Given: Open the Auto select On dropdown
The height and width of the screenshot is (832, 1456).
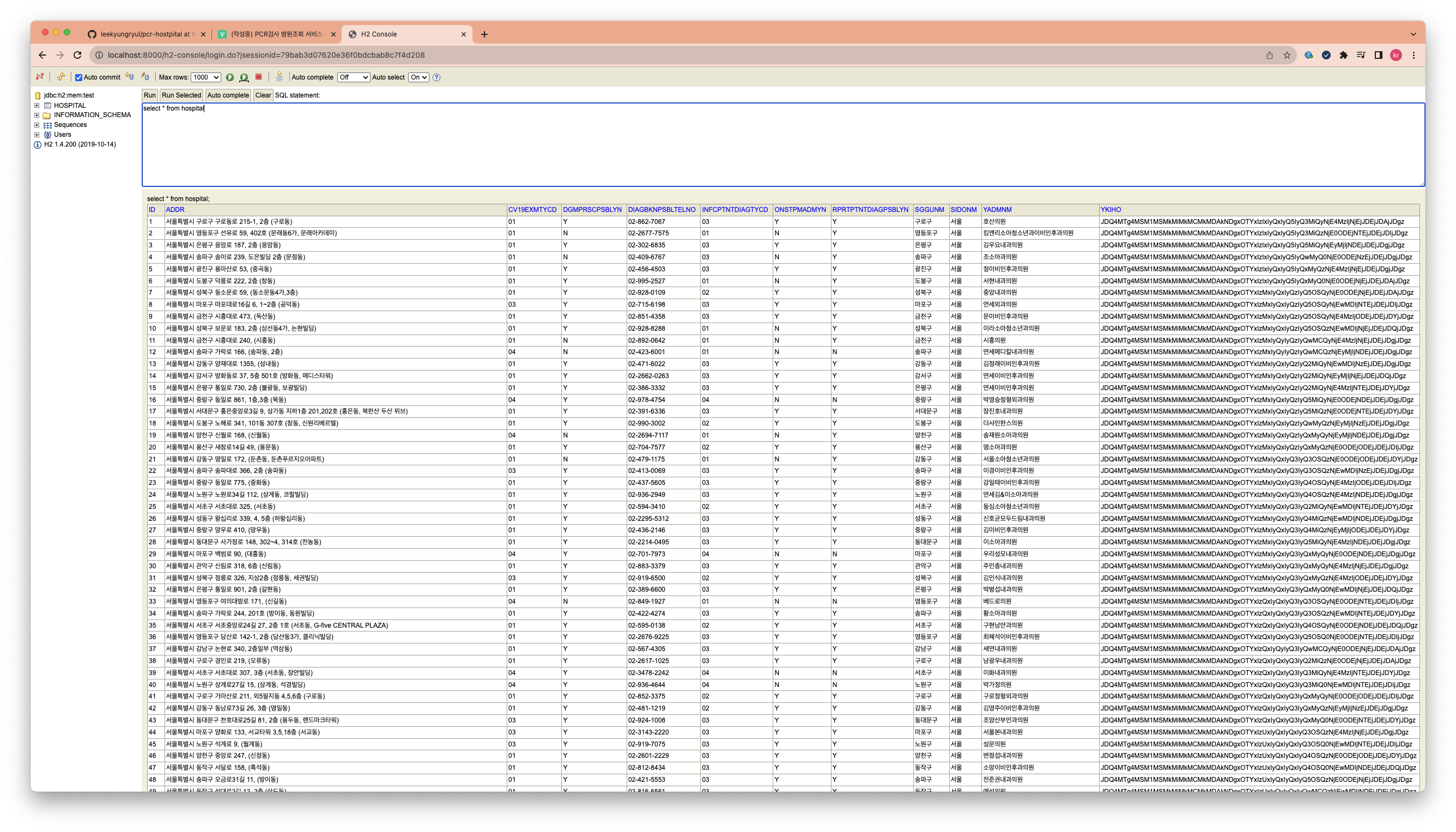Looking at the screenshot, I should tap(418, 77).
